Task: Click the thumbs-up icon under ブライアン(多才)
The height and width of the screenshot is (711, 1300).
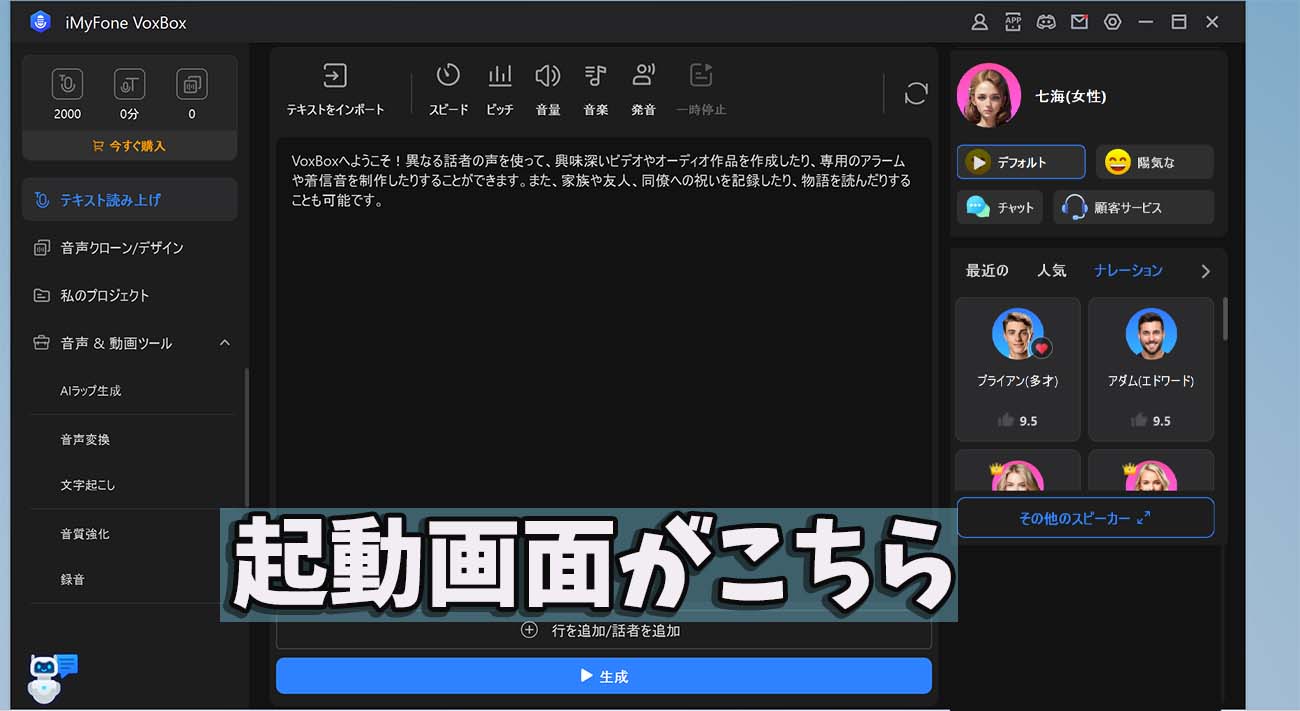Action: coord(1006,420)
